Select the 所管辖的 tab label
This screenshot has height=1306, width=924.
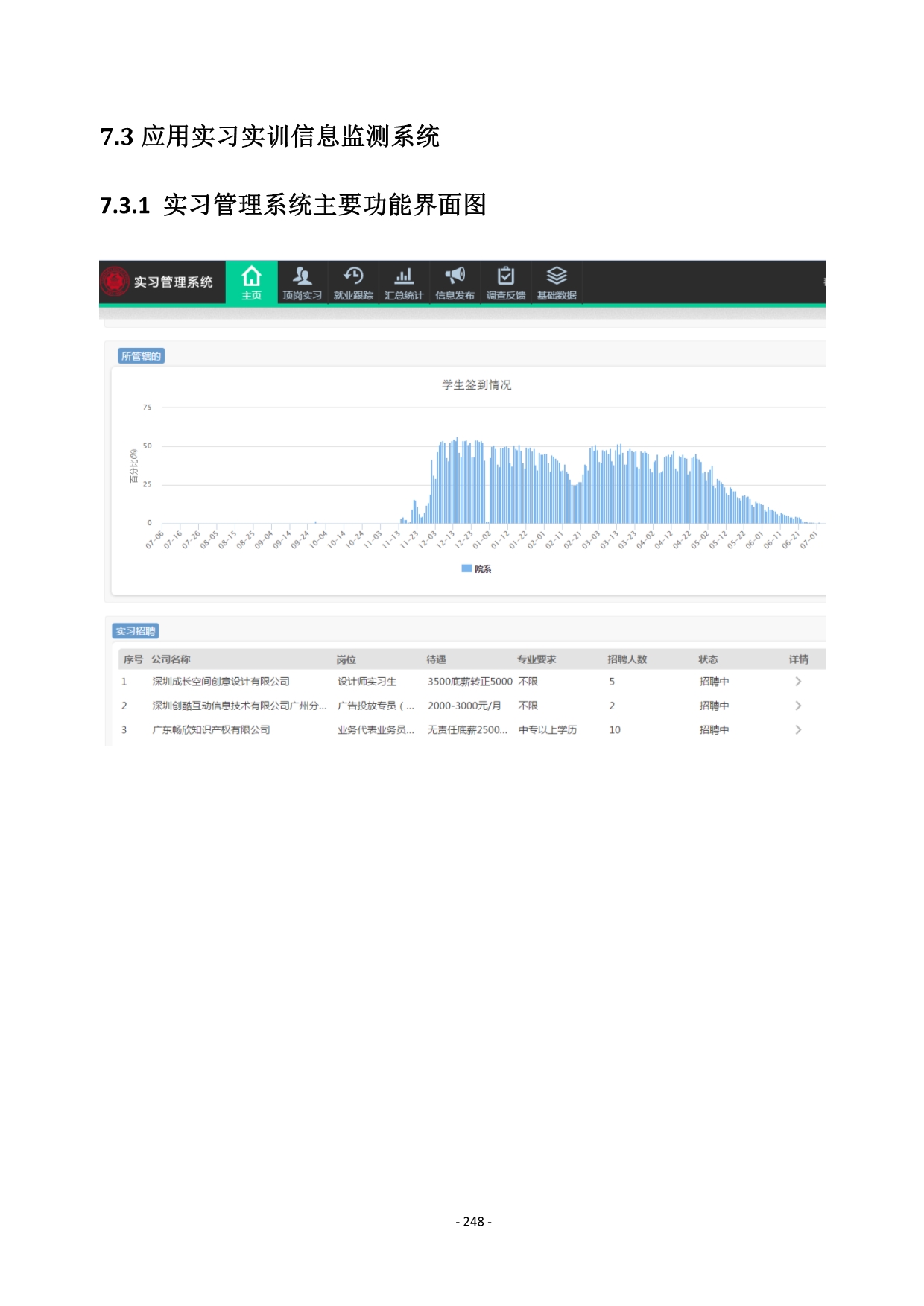(x=141, y=356)
